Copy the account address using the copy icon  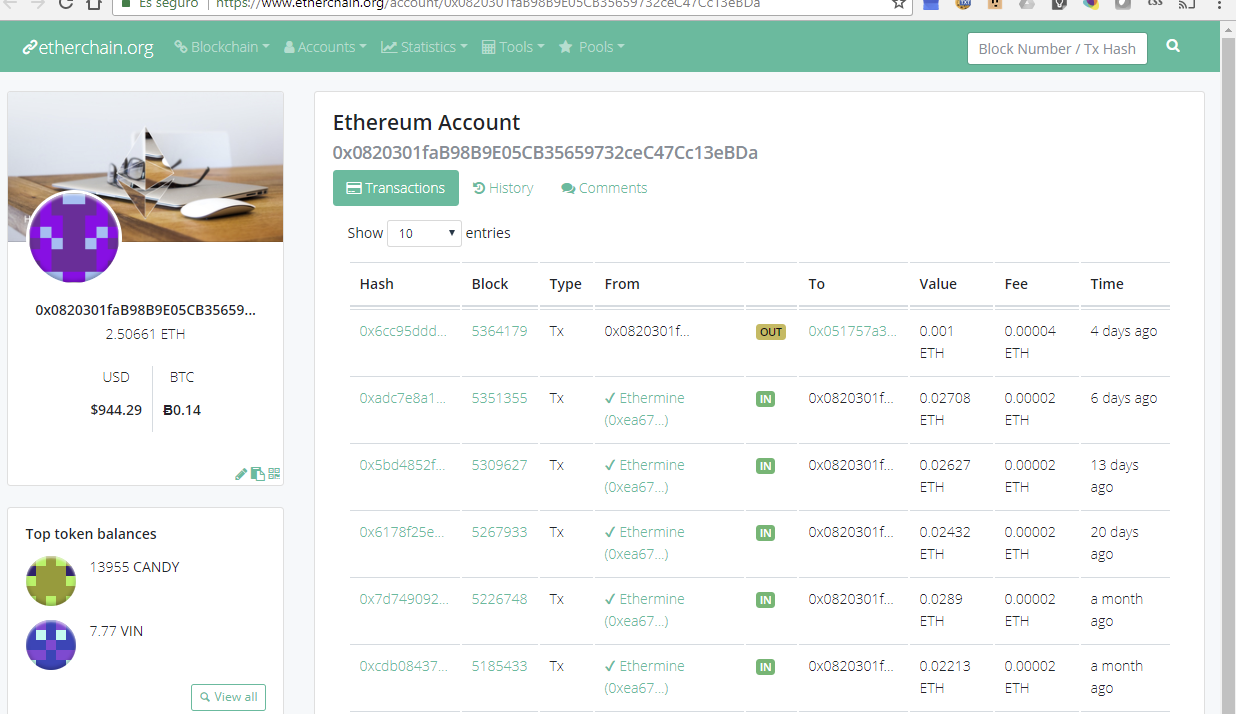(x=256, y=473)
